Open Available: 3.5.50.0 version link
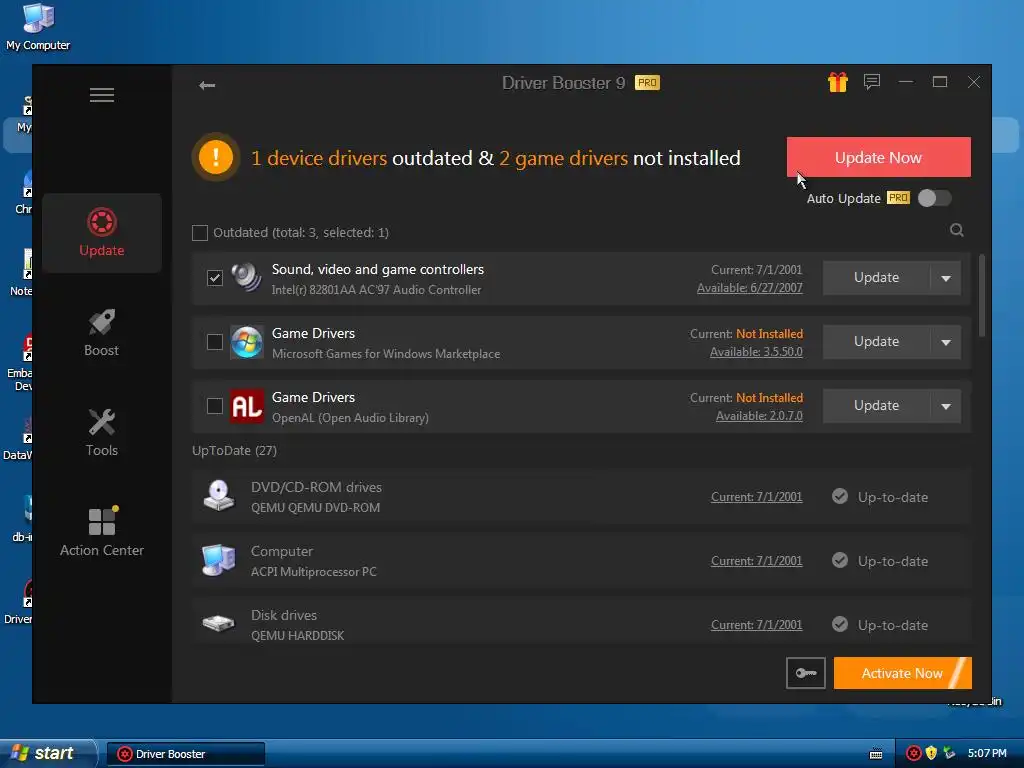The height and width of the screenshot is (768, 1024). click(756, 352)
